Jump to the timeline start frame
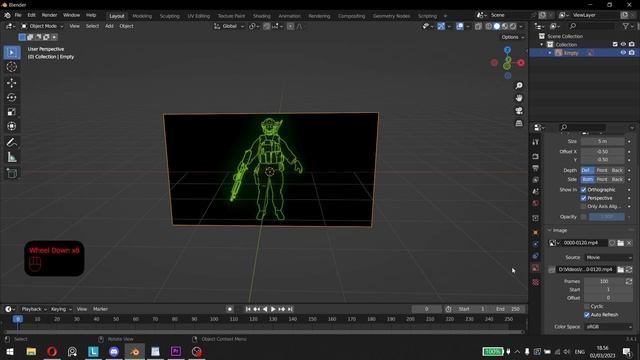 pos(248,309)
